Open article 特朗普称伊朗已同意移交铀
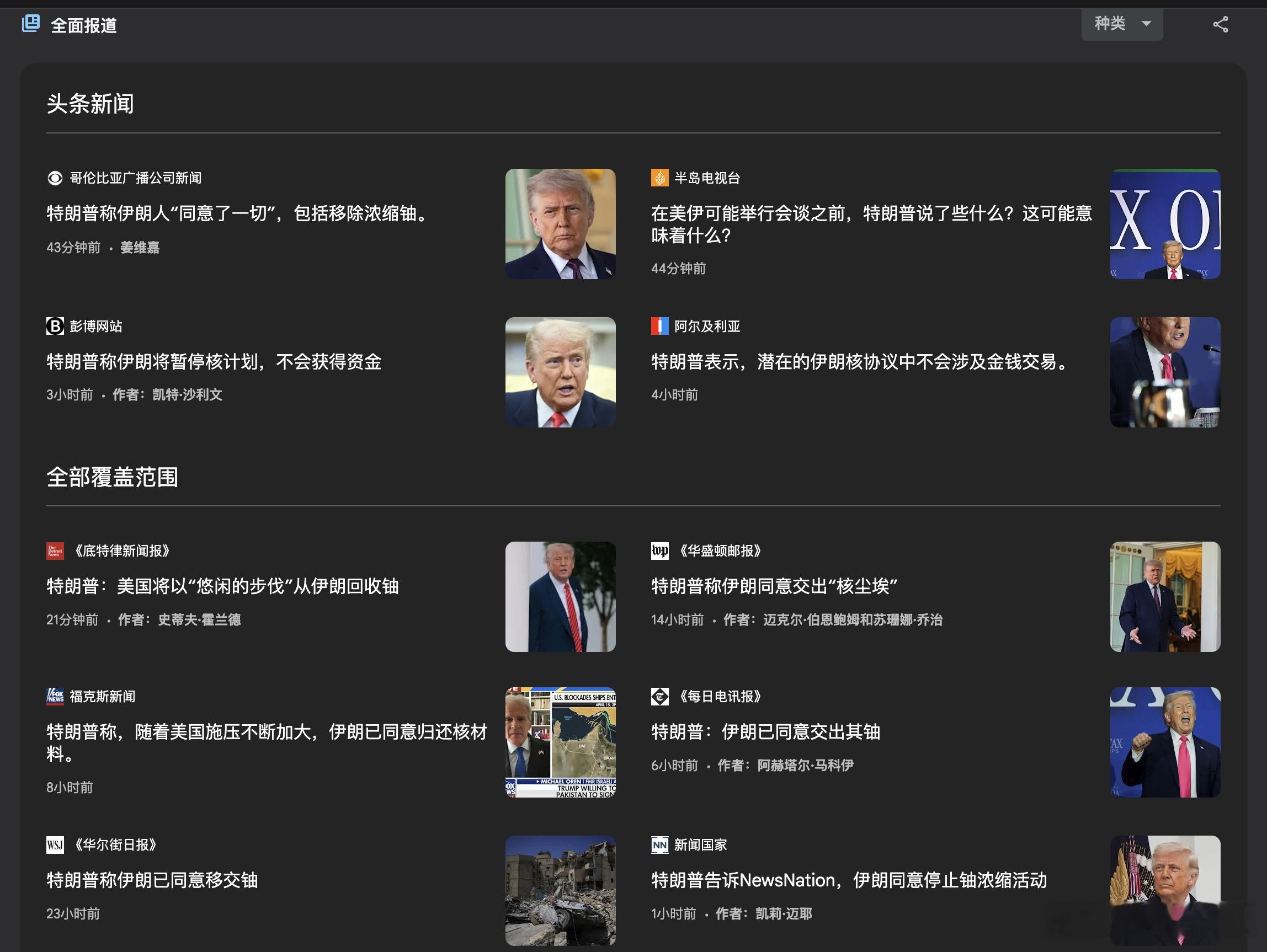1267x952 pixels. click(x=152, y=880)
